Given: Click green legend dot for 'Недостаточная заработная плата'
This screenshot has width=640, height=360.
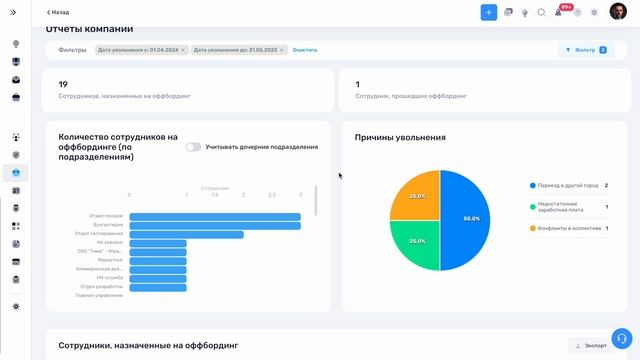Looking at the screenshot, I should pyautogui.click(x=532, y=207).
